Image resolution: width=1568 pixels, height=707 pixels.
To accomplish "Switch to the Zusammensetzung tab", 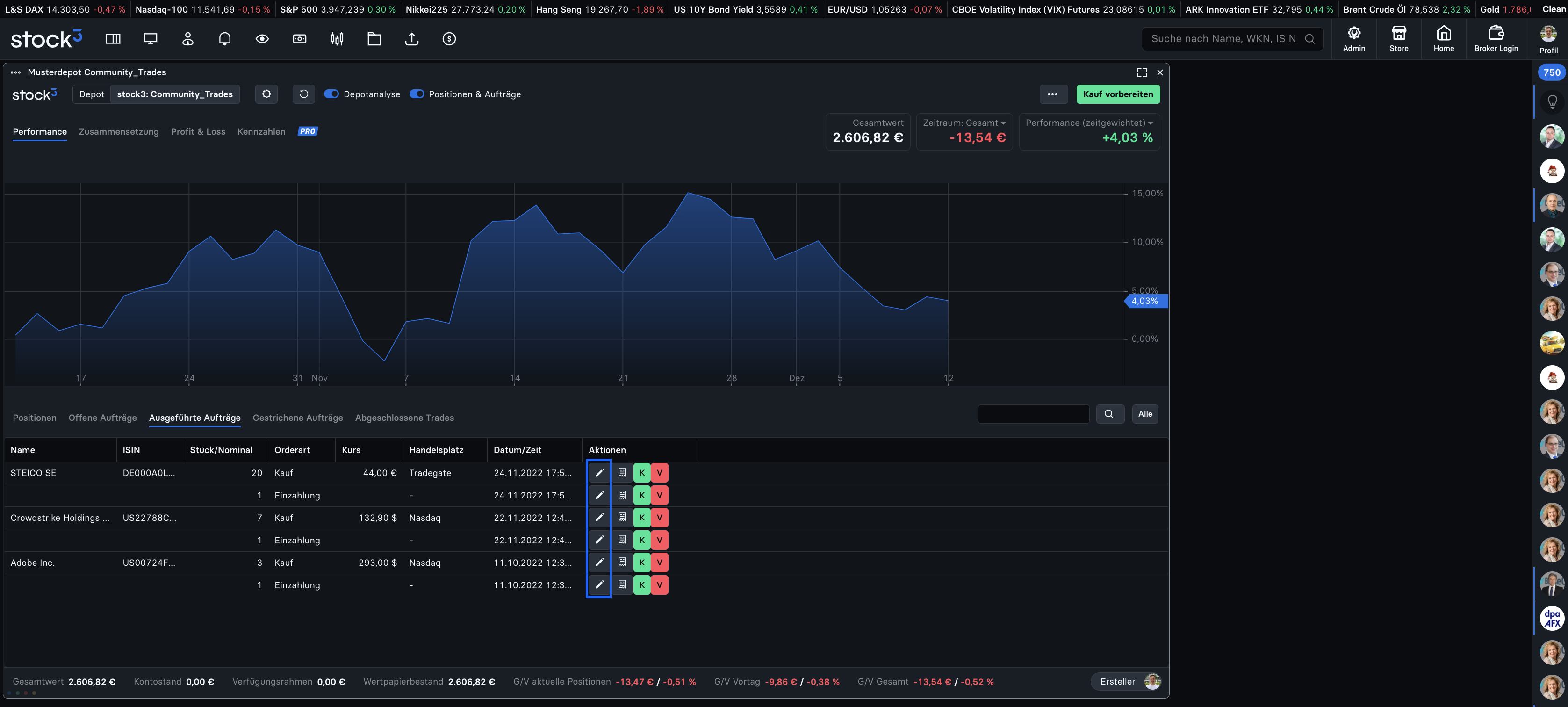I will point(119,132).
